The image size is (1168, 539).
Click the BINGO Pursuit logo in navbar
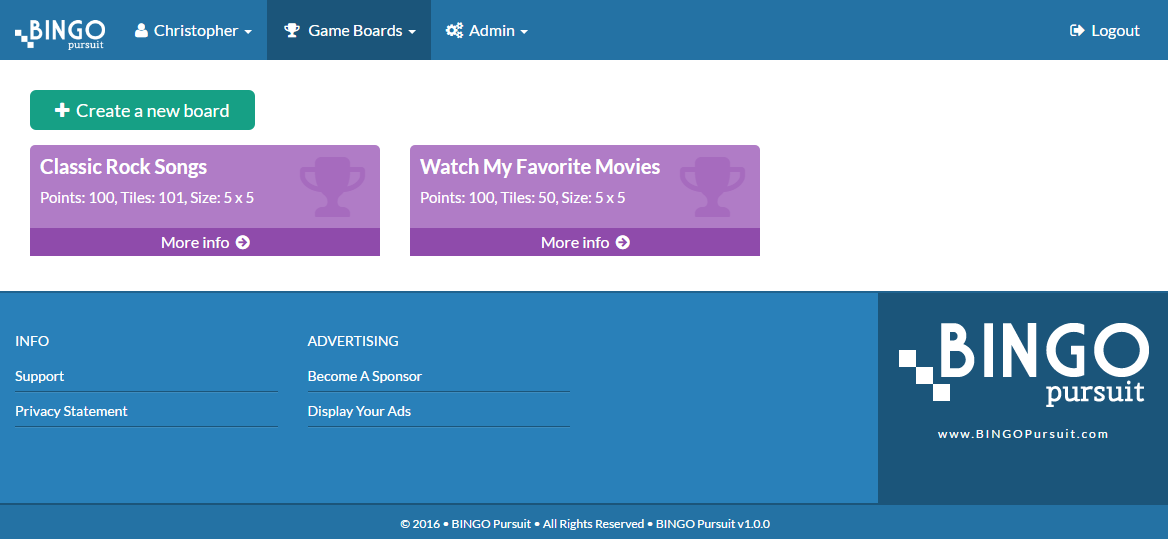point(59,31)
